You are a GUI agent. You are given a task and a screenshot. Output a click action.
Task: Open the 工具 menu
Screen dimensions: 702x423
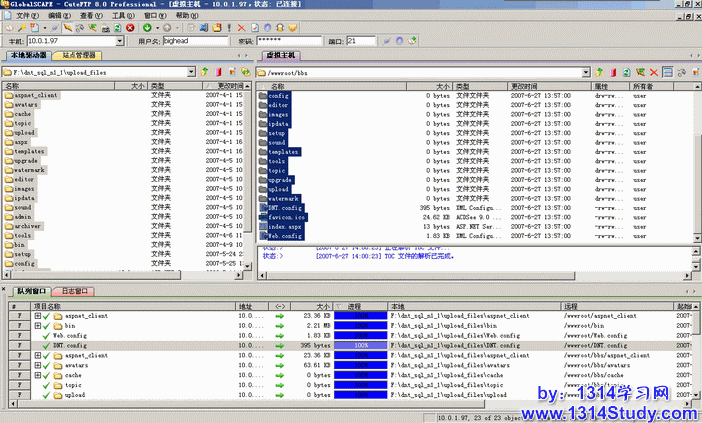click(120, 16)
